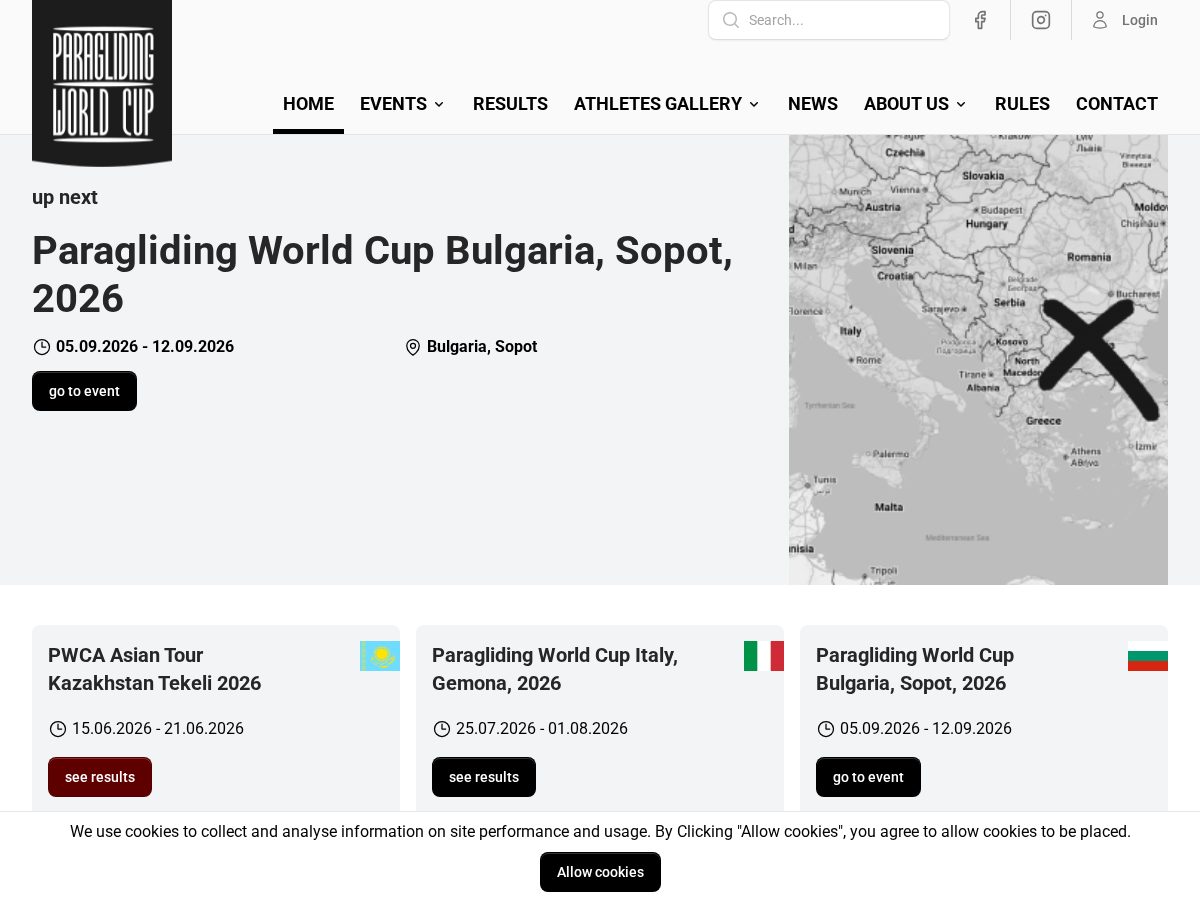This screenshot has height=900, width=1200.
Task: Click the Italy flag icon
Action: tap(764, 656)
